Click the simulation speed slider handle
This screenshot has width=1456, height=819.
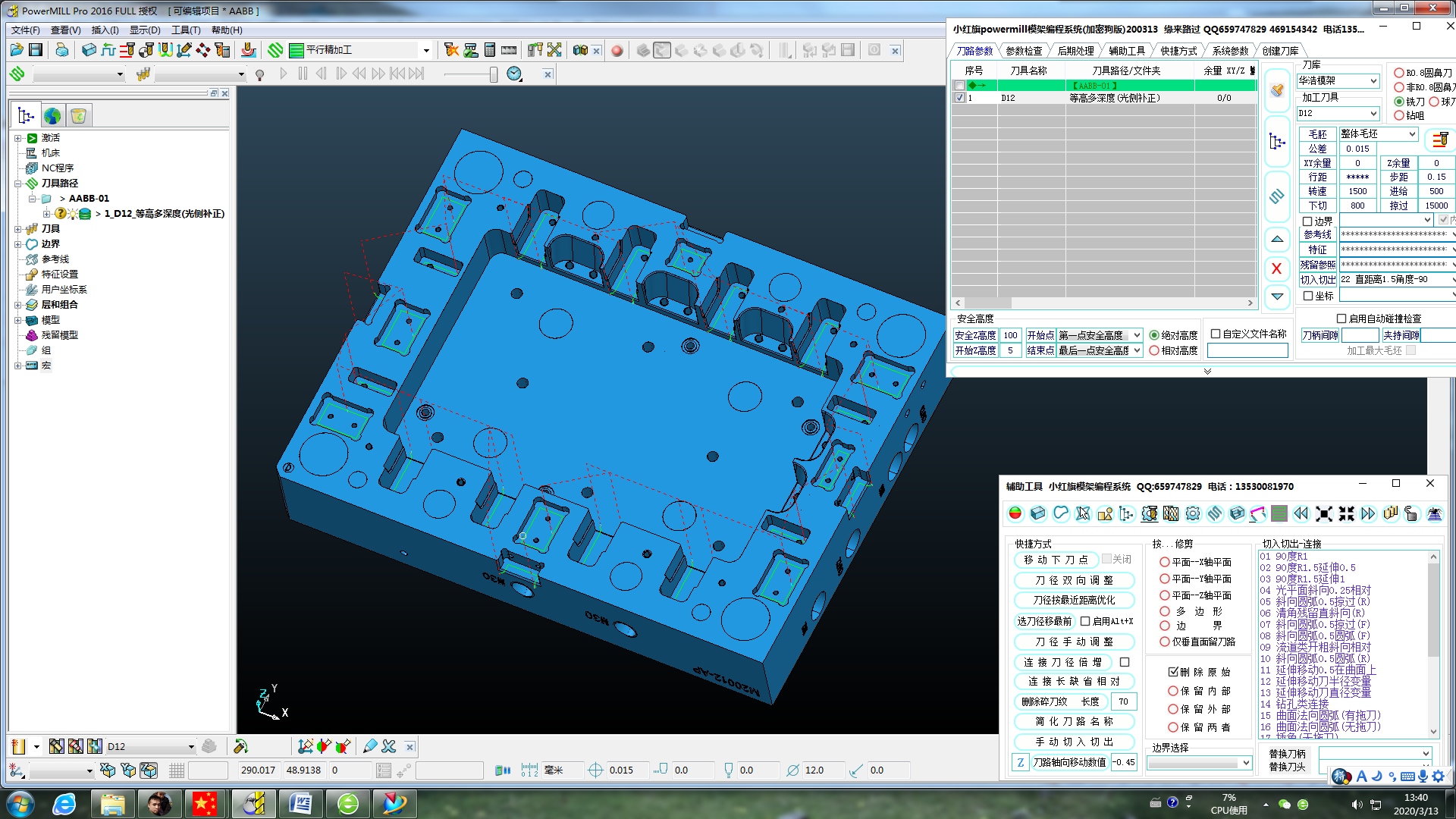(494, 74)
